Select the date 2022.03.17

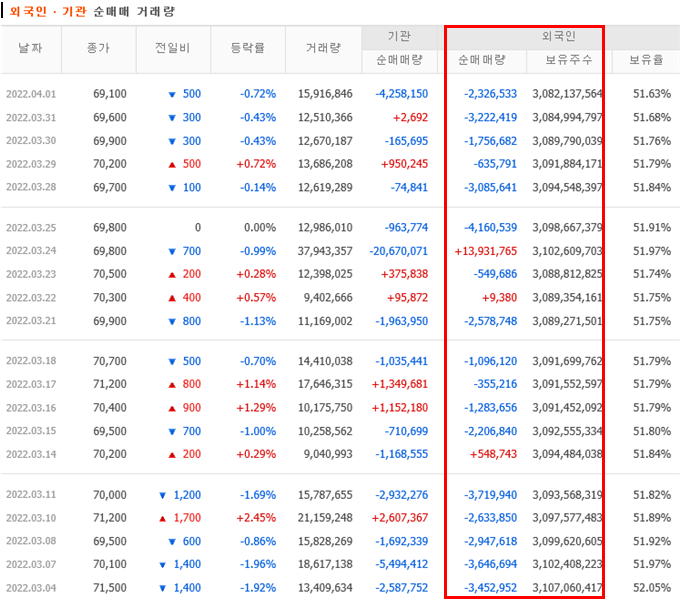tap(31, 385)
